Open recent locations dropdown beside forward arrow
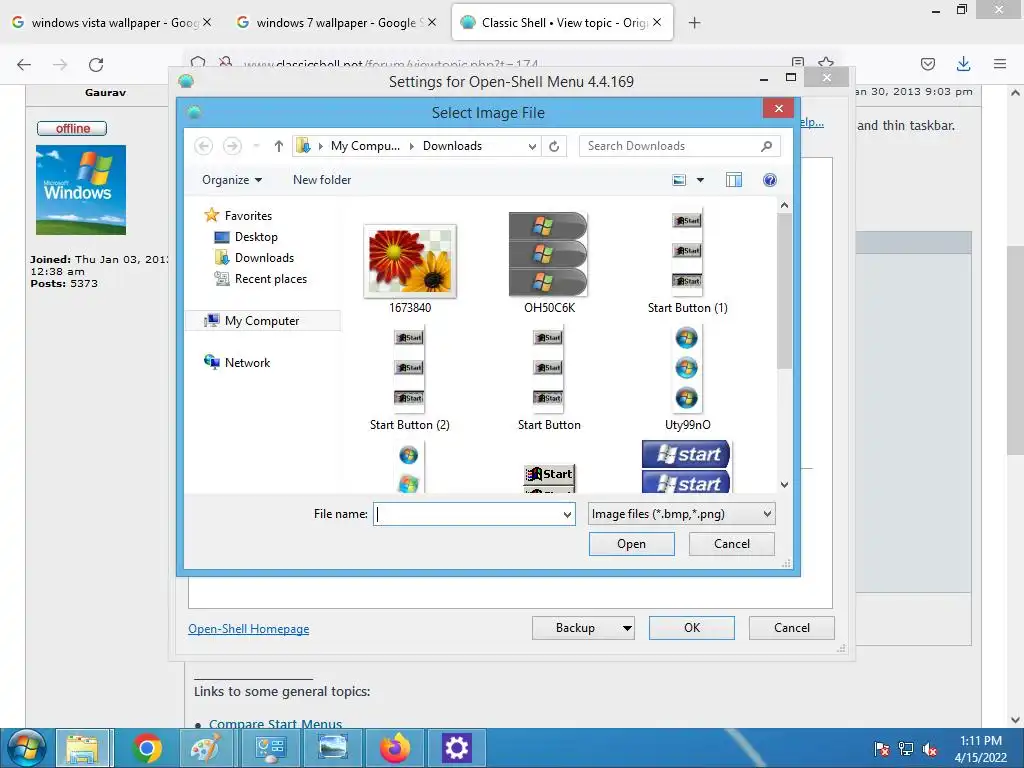The width and height of the screenshot is (1024, 768). pos(256,146)
